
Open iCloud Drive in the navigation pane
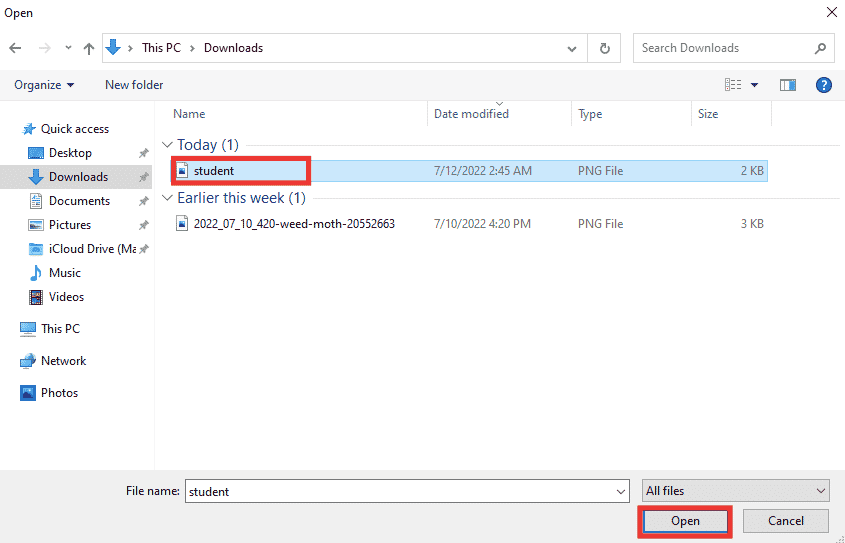[x=92, y=249]
